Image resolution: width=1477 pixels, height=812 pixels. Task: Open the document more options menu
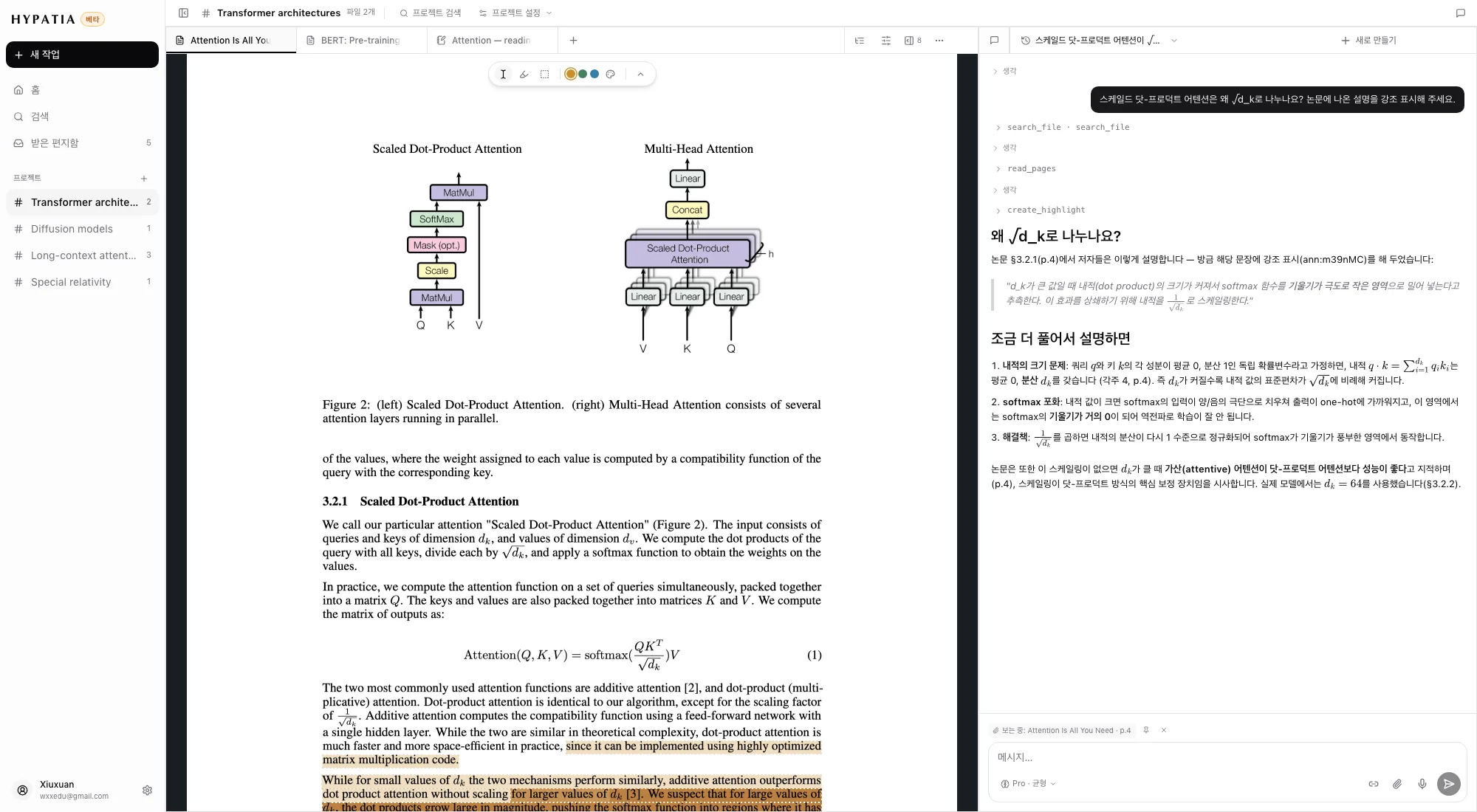[939, 41]
